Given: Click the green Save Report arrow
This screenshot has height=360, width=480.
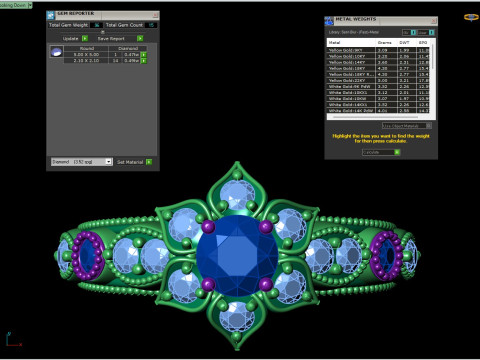Looking at the screenshot, I should click(140, 38).
